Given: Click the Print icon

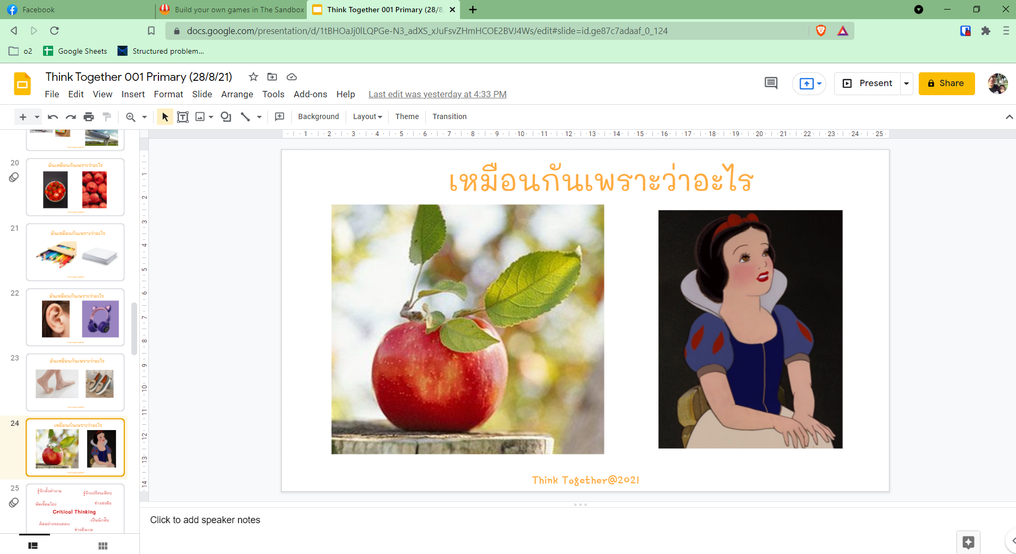Looking at the screenshot, I should pyautogui.click(x=89, y=117).
